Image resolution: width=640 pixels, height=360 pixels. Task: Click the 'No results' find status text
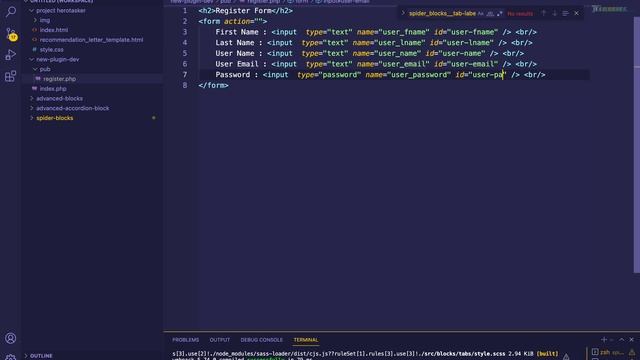(520, 13)
